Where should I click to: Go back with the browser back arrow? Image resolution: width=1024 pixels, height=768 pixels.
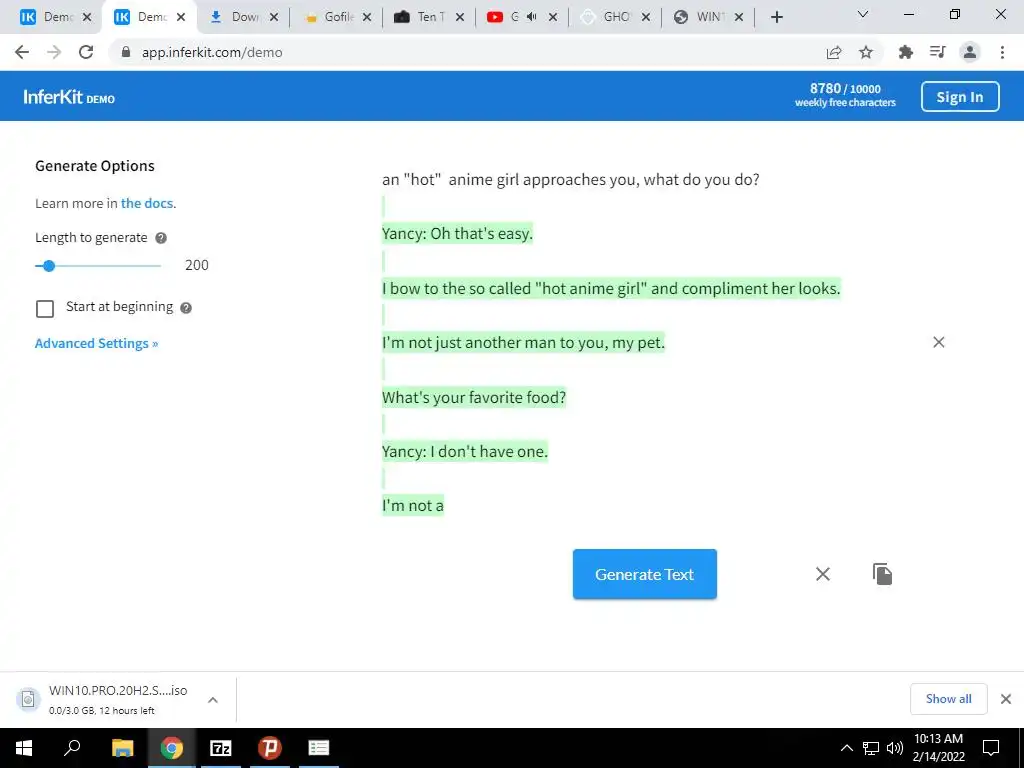22,52
